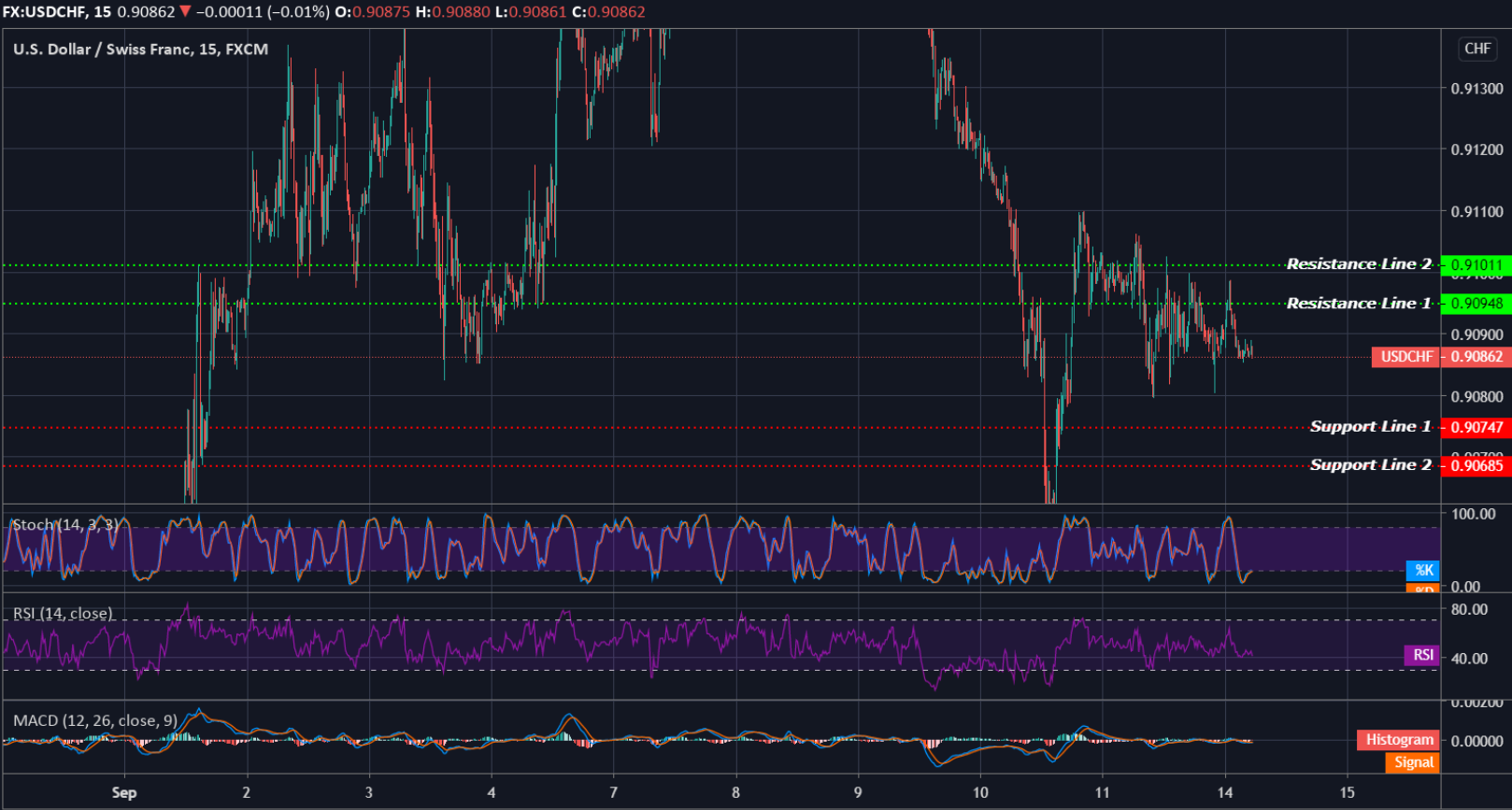Click the 0.90862 last price tag

coord(1476,357)
